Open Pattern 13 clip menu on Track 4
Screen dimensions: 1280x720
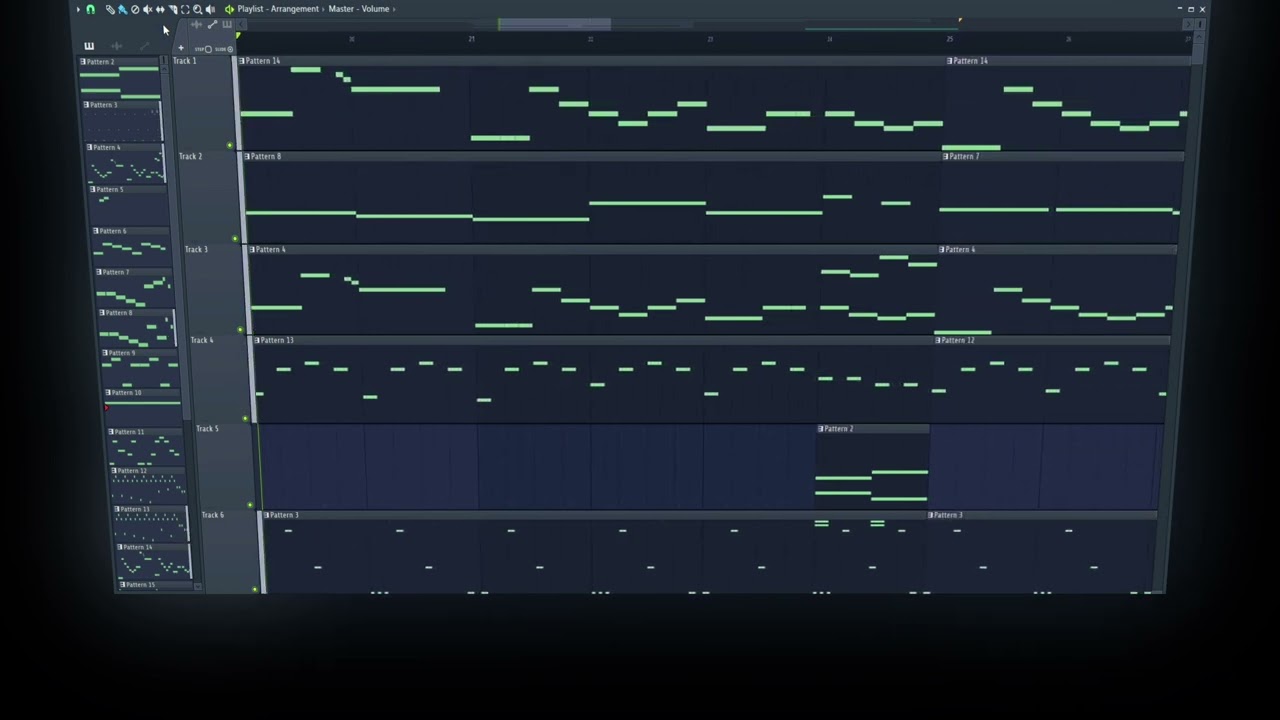258,340
